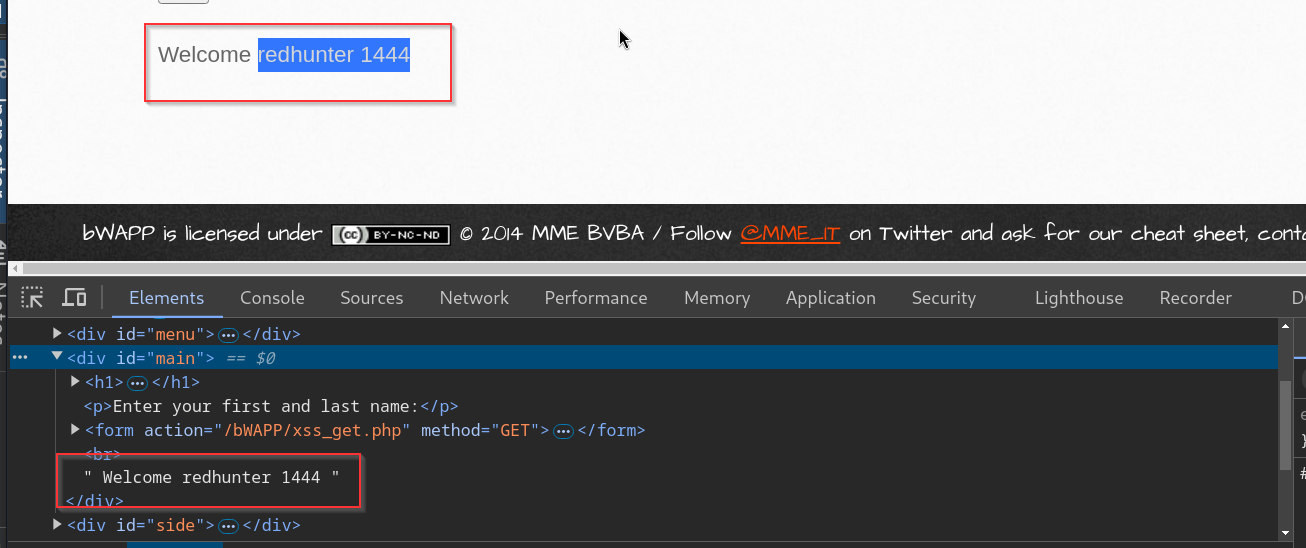Click the ellipsis badge inside the form element
Screen dimensions: 1306x548
(x=563, y=431)
